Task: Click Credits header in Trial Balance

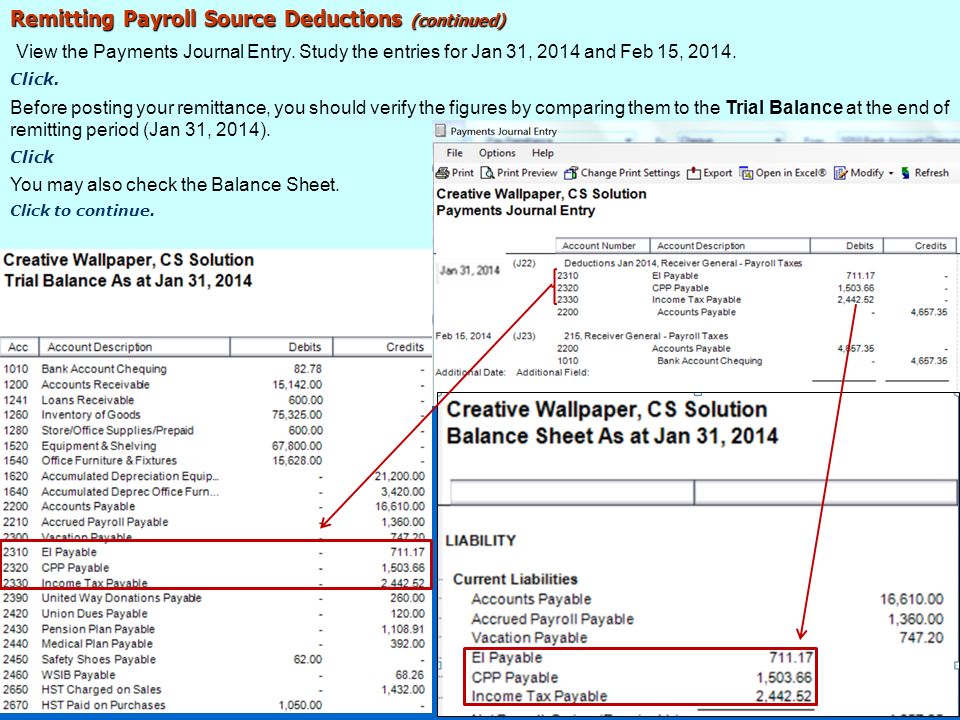Action: pyautogui.click(x=382, y=347)
